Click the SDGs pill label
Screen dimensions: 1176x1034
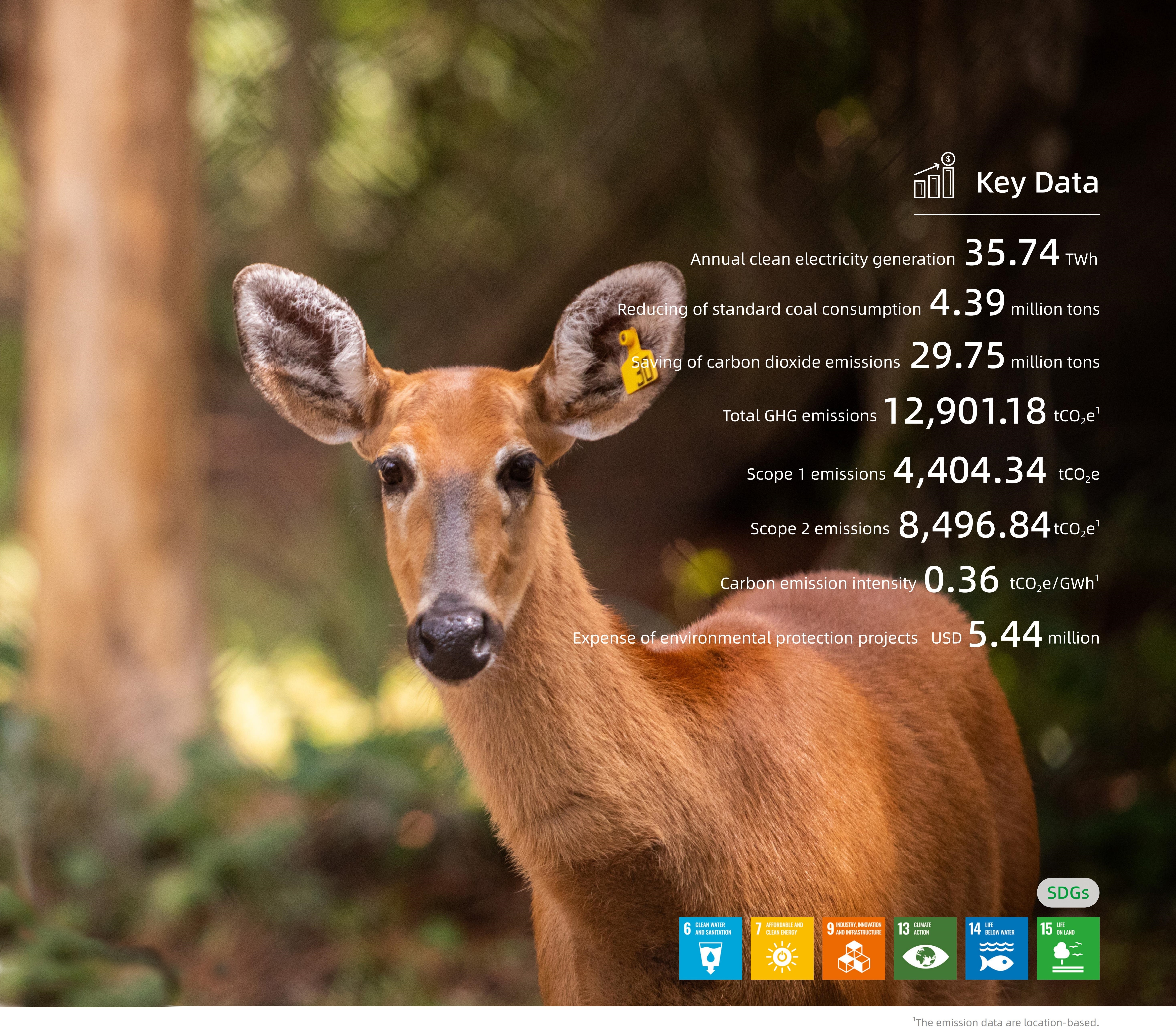pos(1068,893)
